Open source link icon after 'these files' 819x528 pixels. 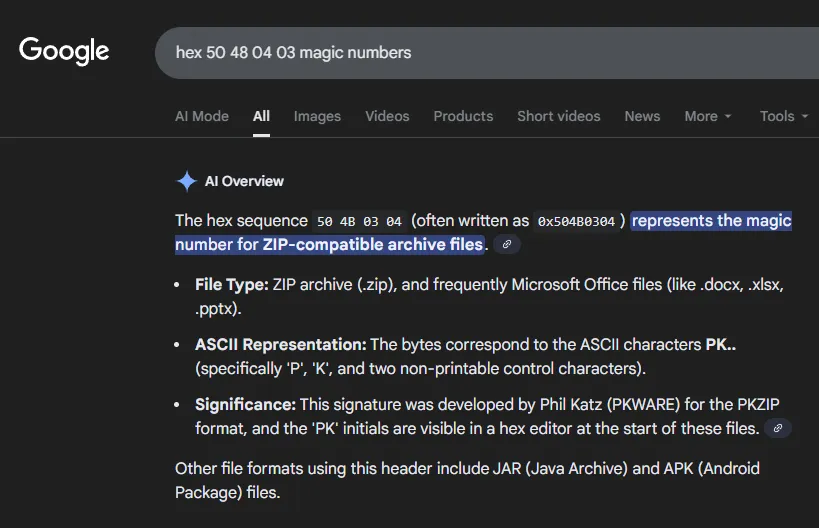tap(777, 429)
